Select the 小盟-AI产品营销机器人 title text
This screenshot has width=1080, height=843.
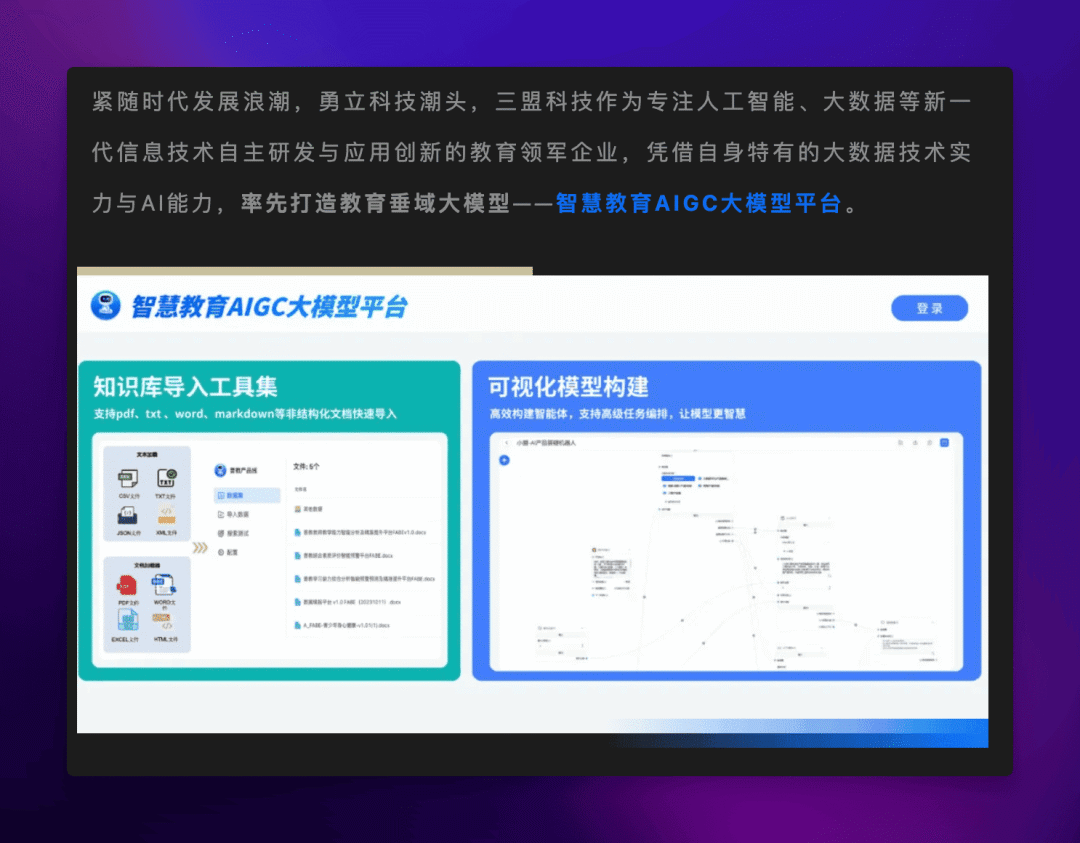tap(546, 443)
